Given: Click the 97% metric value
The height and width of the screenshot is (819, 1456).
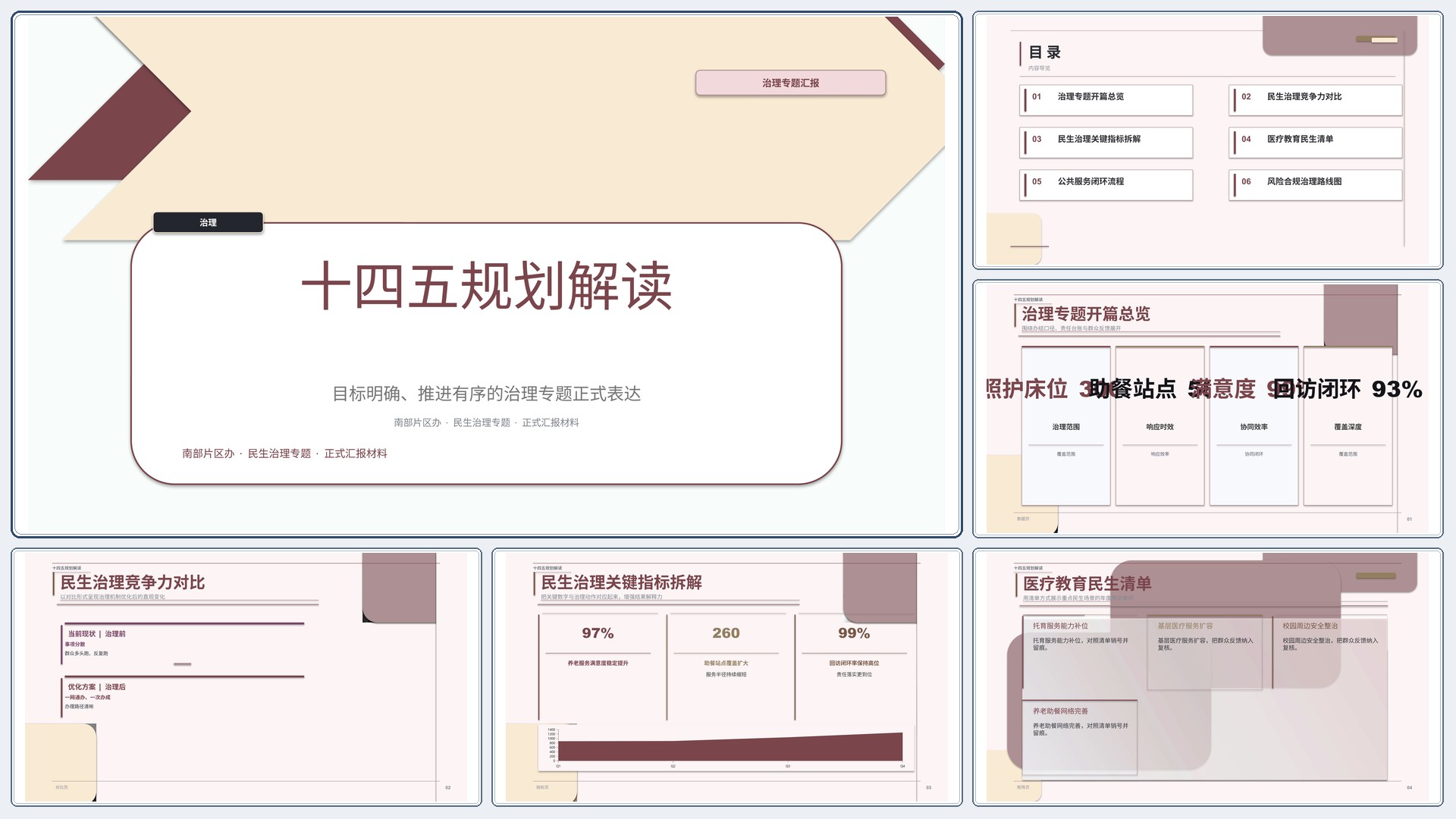Looking at the screenshot, I should click(598, 633).
